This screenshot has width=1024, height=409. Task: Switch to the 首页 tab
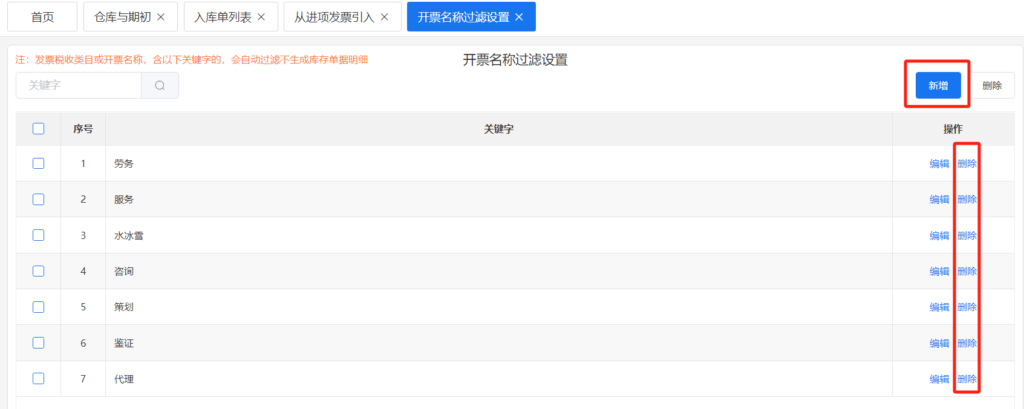(42, 17)
